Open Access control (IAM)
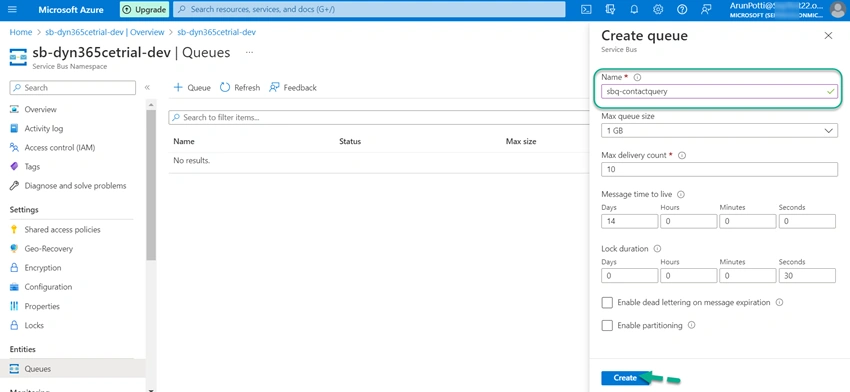 [x=60, y=147]
